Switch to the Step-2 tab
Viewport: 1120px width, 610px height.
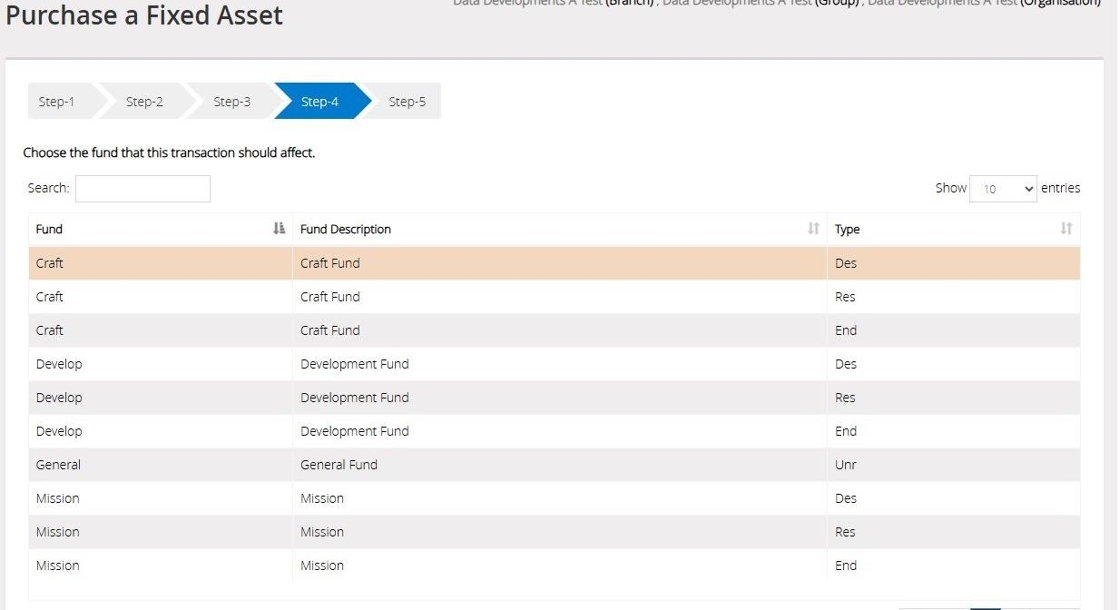[144, 101]
